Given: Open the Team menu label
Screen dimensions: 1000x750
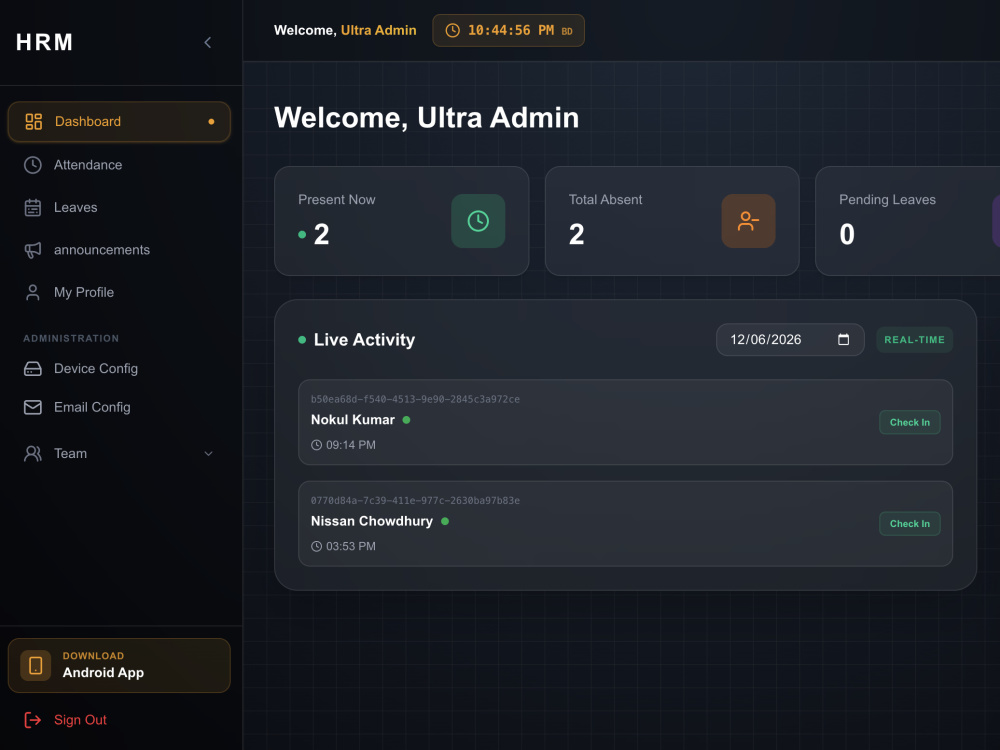Looking at the screenshot, I should [71, 453].
